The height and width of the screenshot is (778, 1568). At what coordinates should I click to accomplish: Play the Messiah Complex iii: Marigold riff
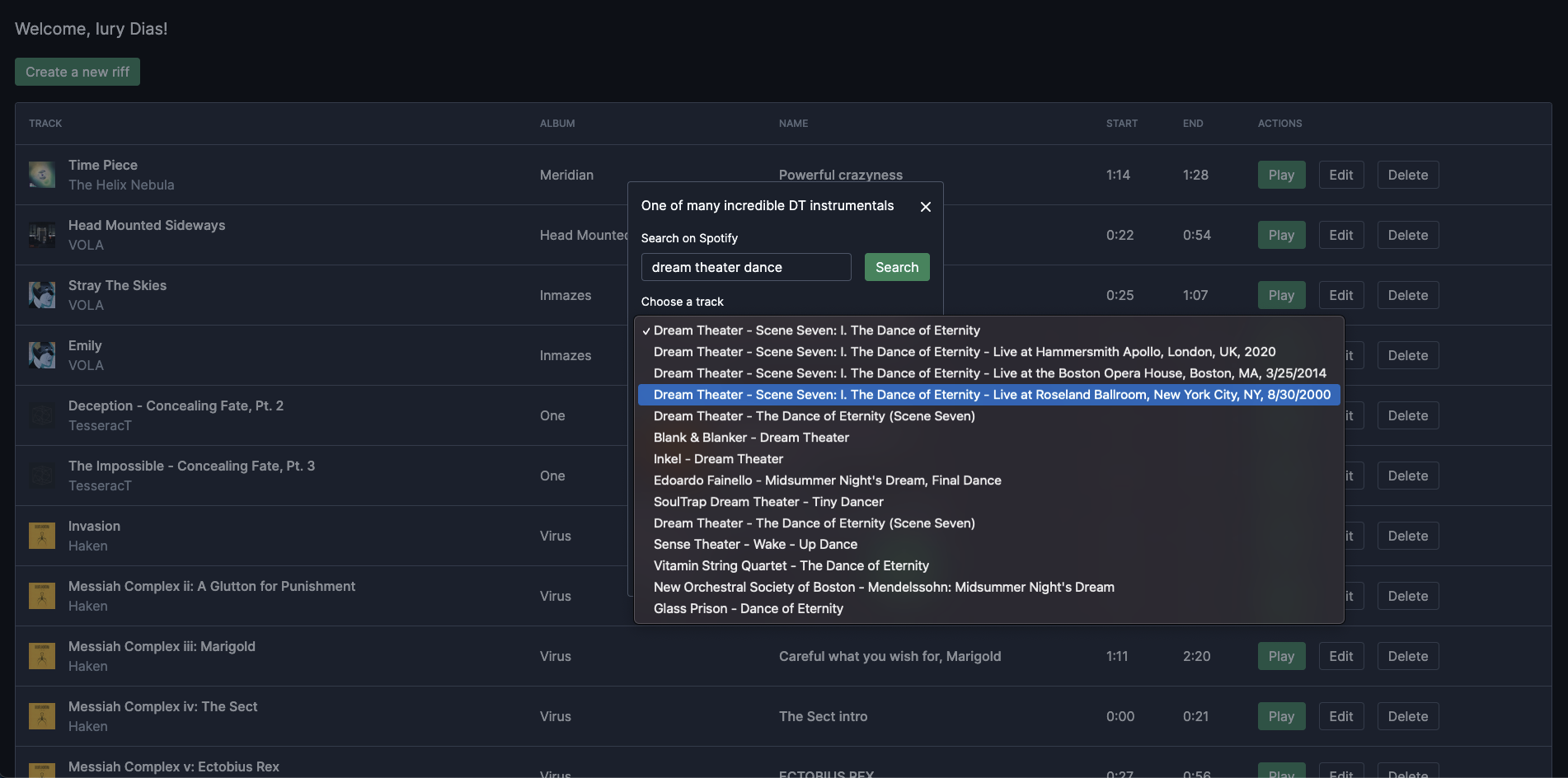pos(1281,656)
